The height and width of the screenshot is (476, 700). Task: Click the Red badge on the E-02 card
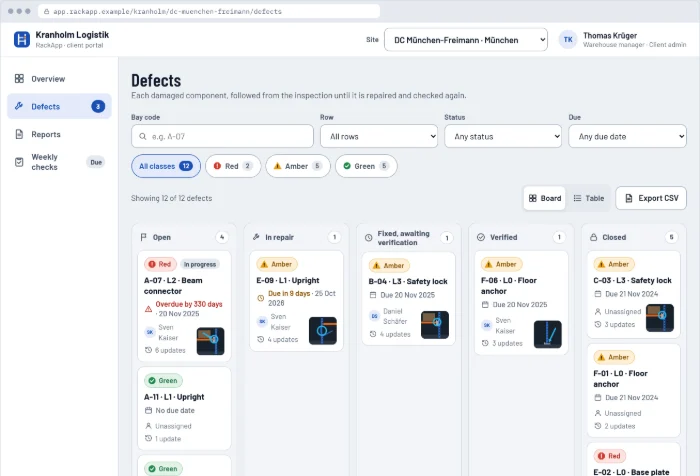610,456
